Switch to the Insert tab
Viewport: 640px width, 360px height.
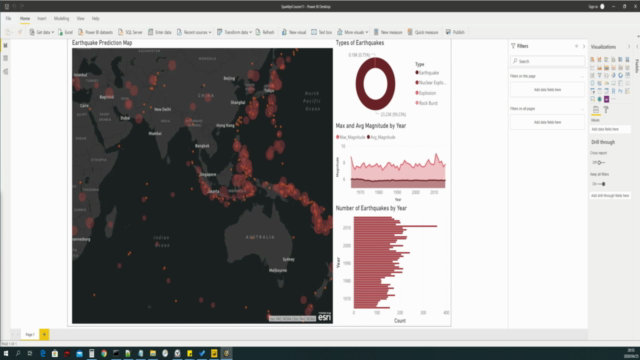[42, 18]
